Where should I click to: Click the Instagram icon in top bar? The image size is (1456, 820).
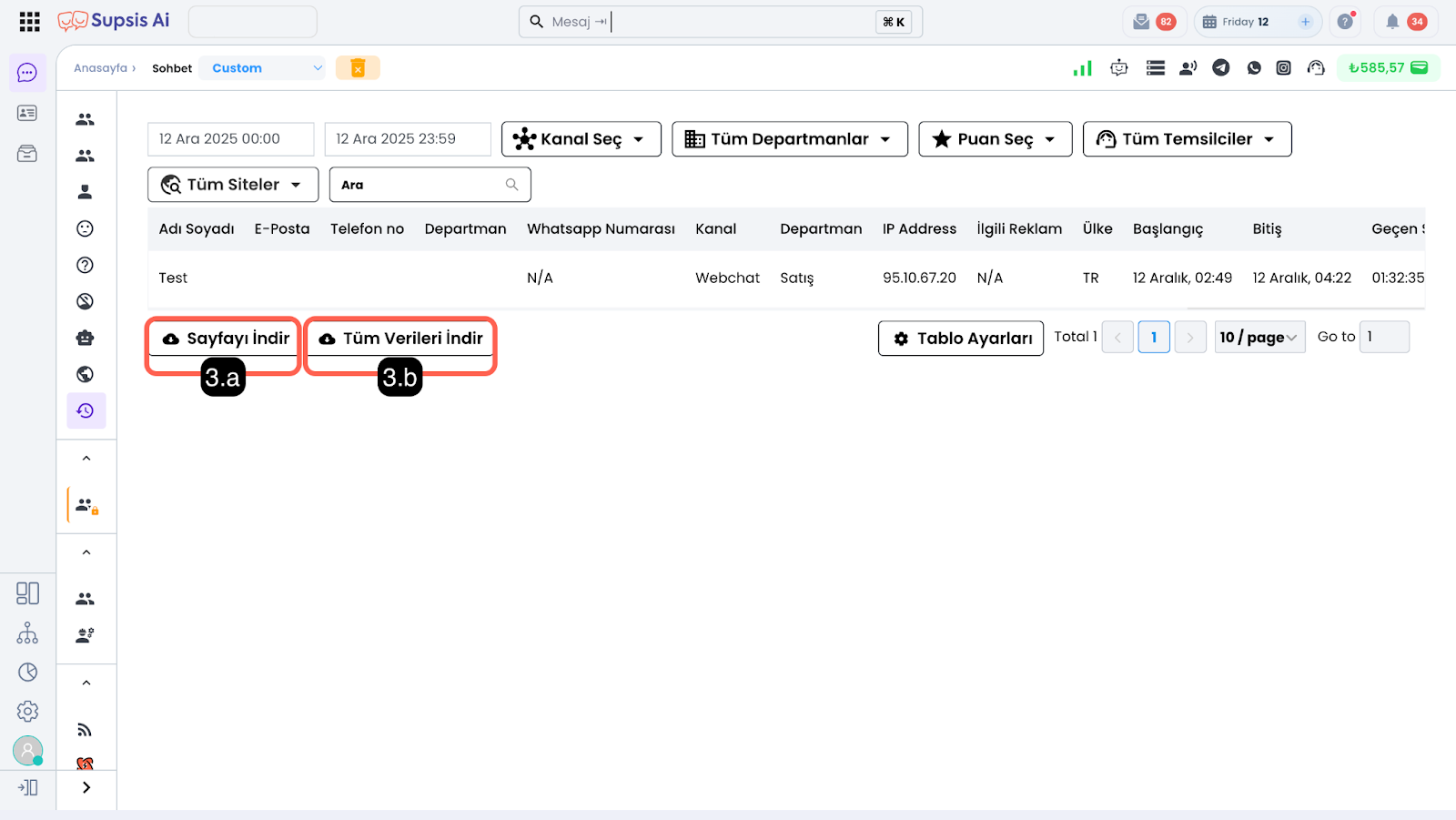click(x=1283, y=67)
